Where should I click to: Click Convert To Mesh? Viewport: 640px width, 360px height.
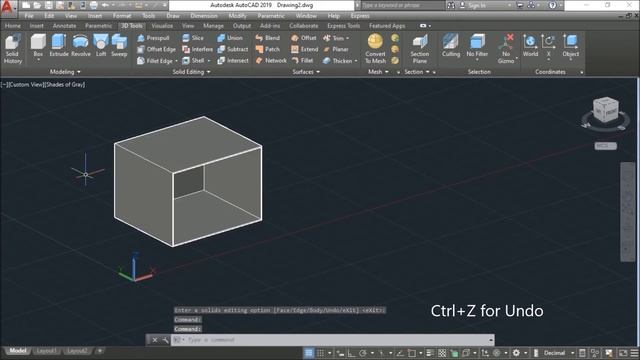click(x=375, y=49)
